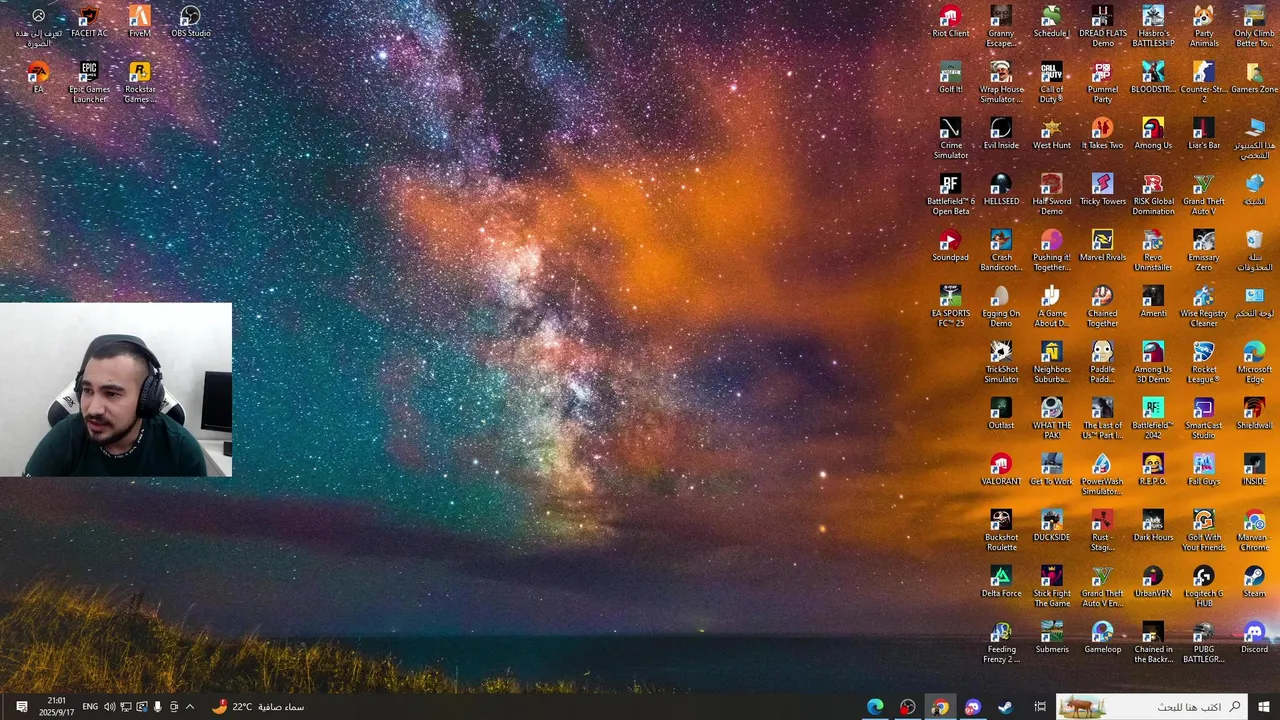Launch Among Us from the desktop
This screenshot has height=720, width=1280.
tap(1153, 134)
